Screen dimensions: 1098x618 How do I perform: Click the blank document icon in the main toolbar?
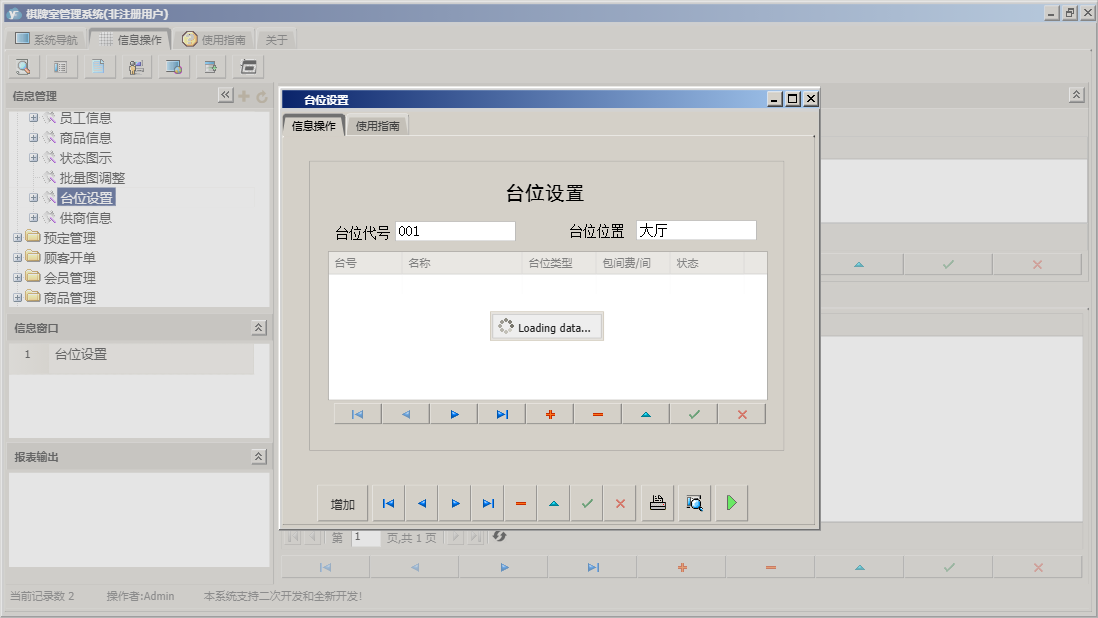pyautogui.click(x=97, y=67)
